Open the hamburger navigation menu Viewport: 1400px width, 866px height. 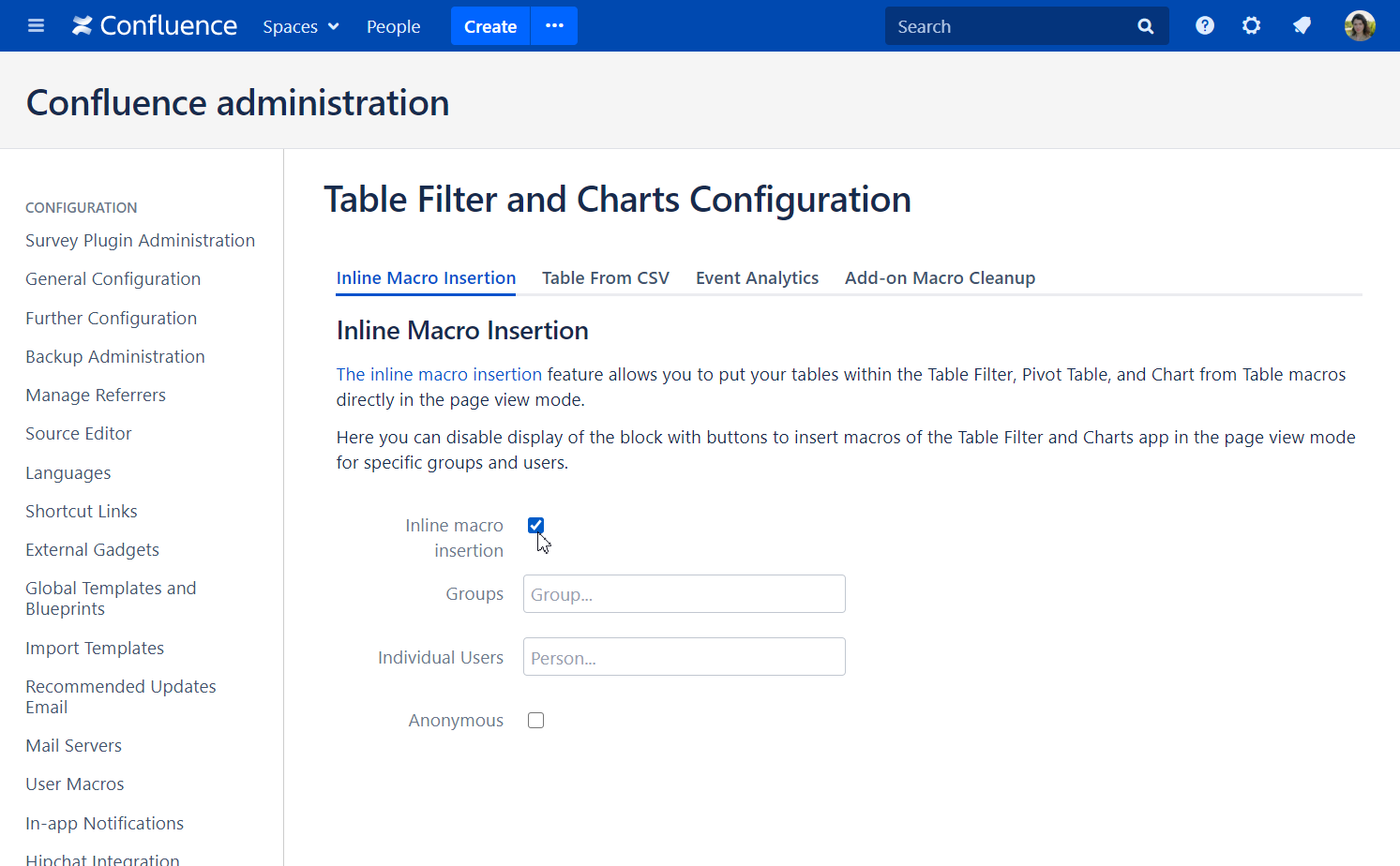36,25
